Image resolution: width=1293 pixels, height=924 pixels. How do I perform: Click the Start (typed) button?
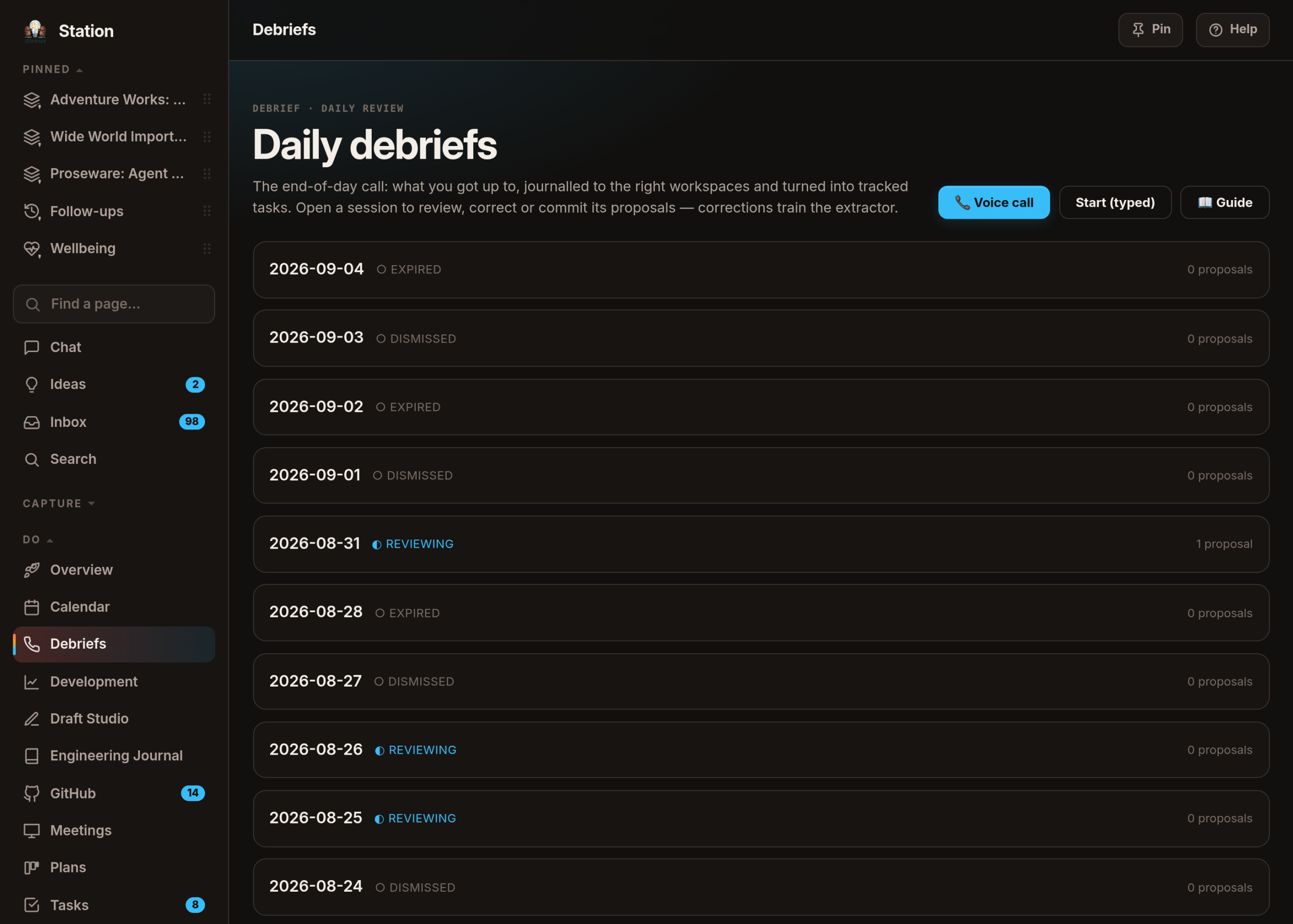pos(1115,203)
